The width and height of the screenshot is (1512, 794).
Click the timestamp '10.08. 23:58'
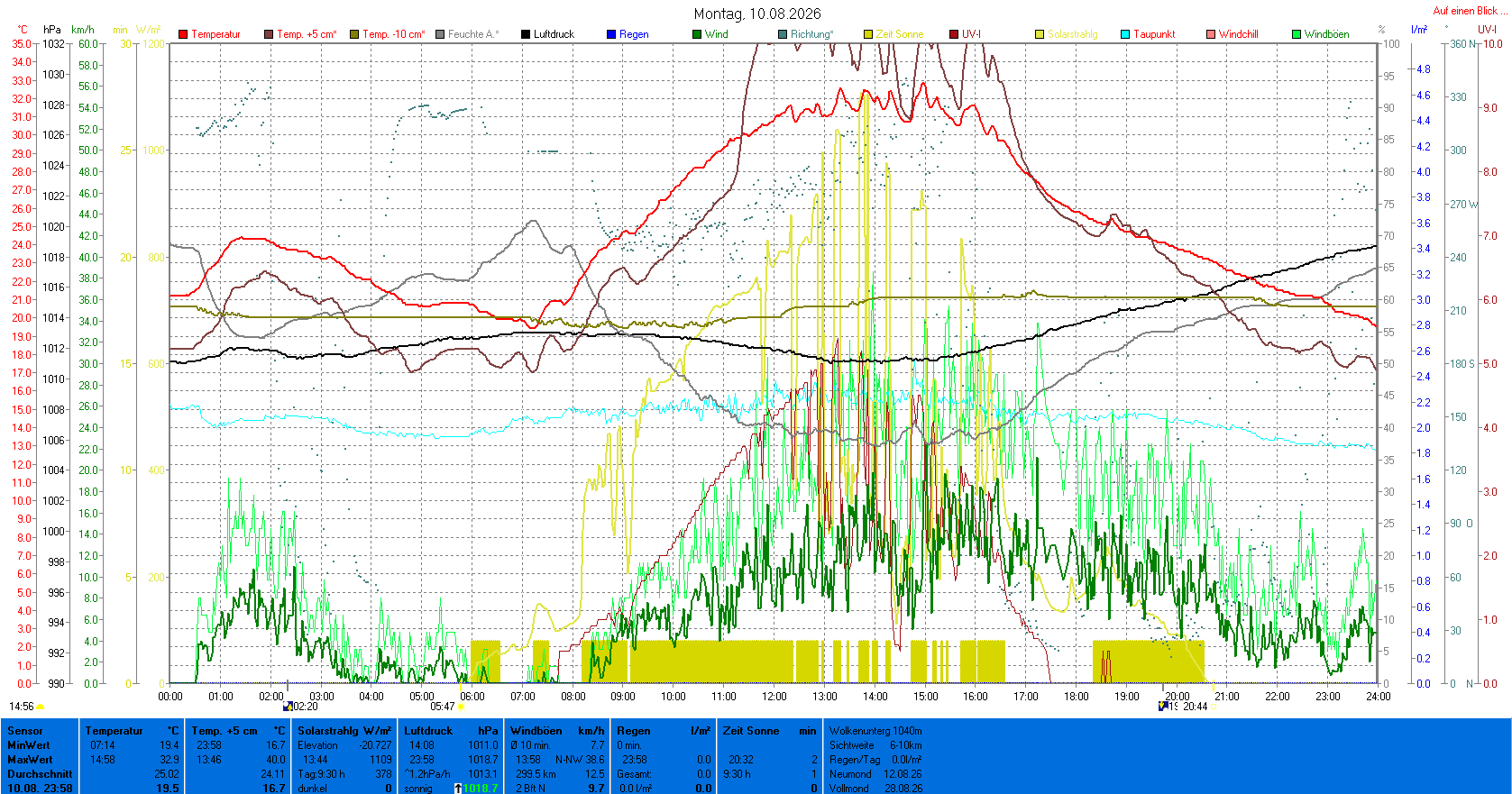click(x=40, y=789)
